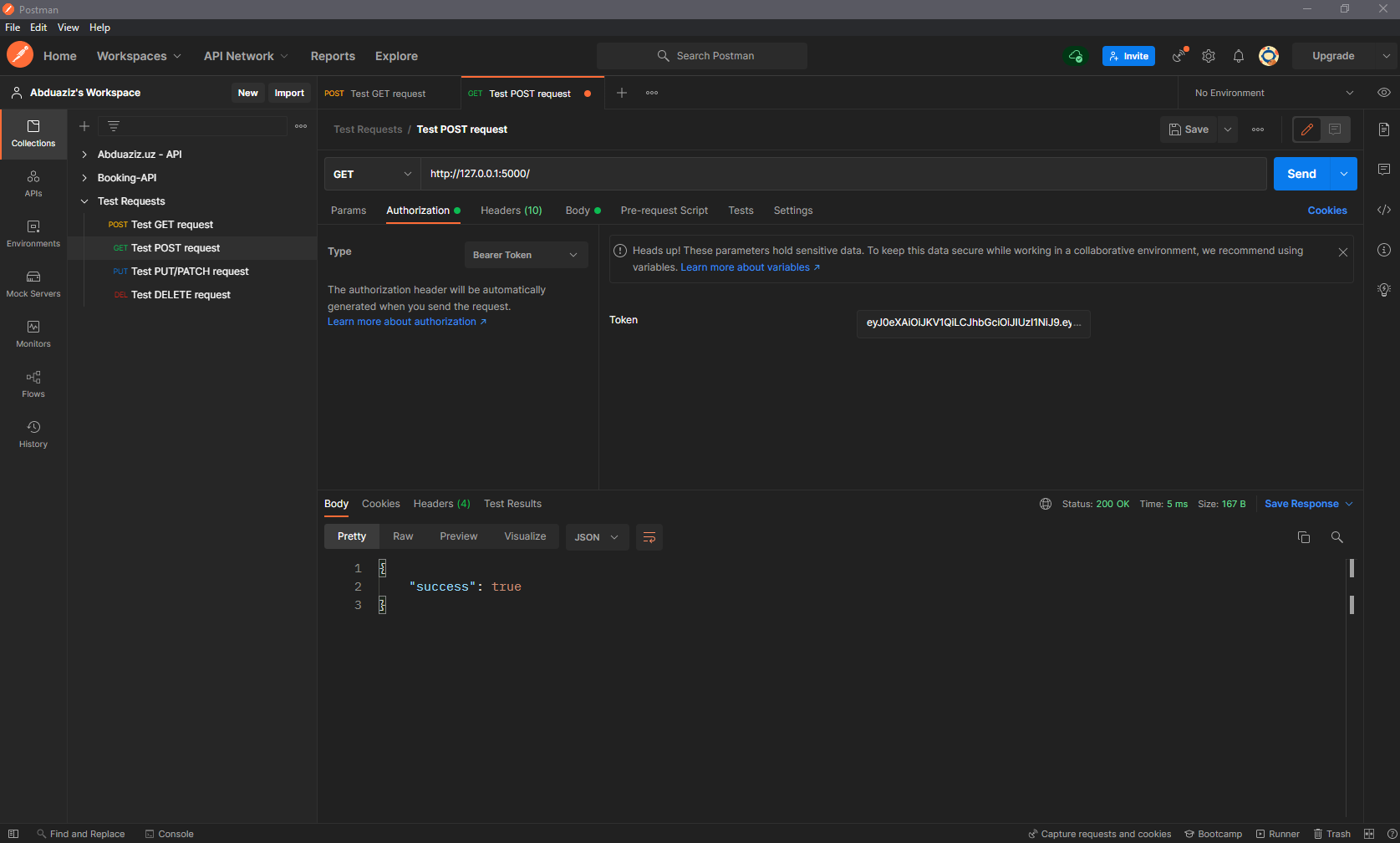Switch to the Headers (10) request tab

(512, 211)
